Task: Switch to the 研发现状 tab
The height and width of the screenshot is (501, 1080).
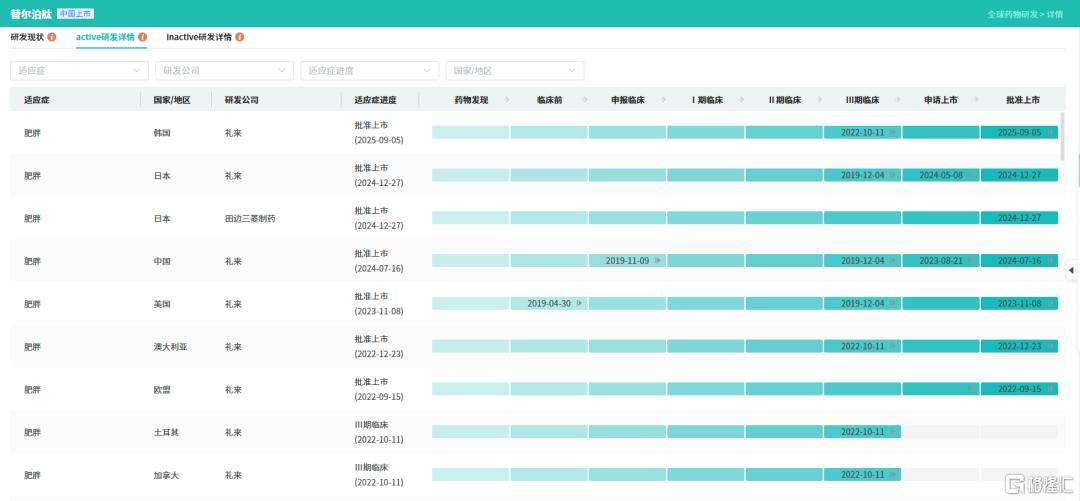Action: pos(27,37)
